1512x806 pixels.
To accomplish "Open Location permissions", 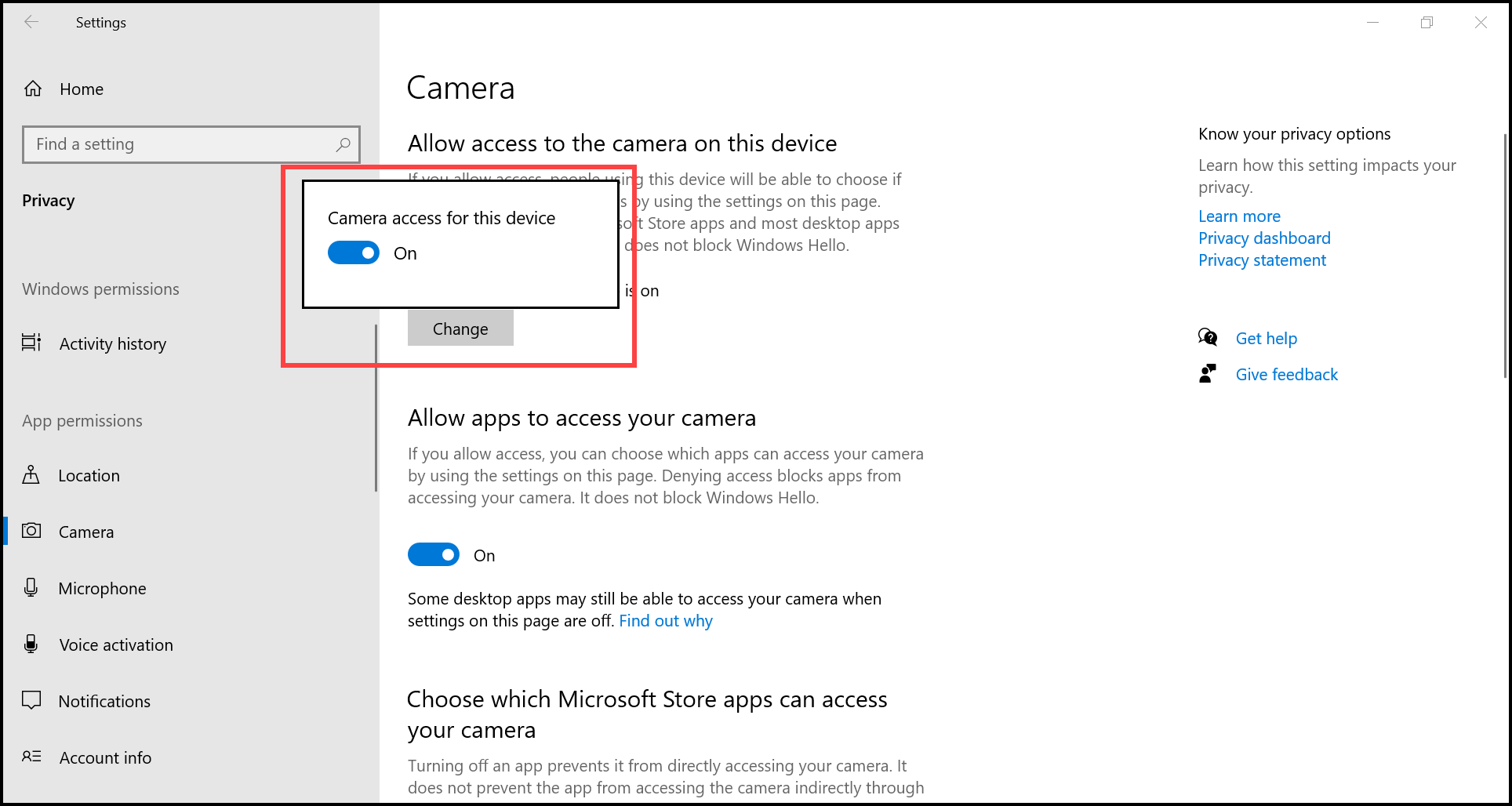I will (89, 475).
